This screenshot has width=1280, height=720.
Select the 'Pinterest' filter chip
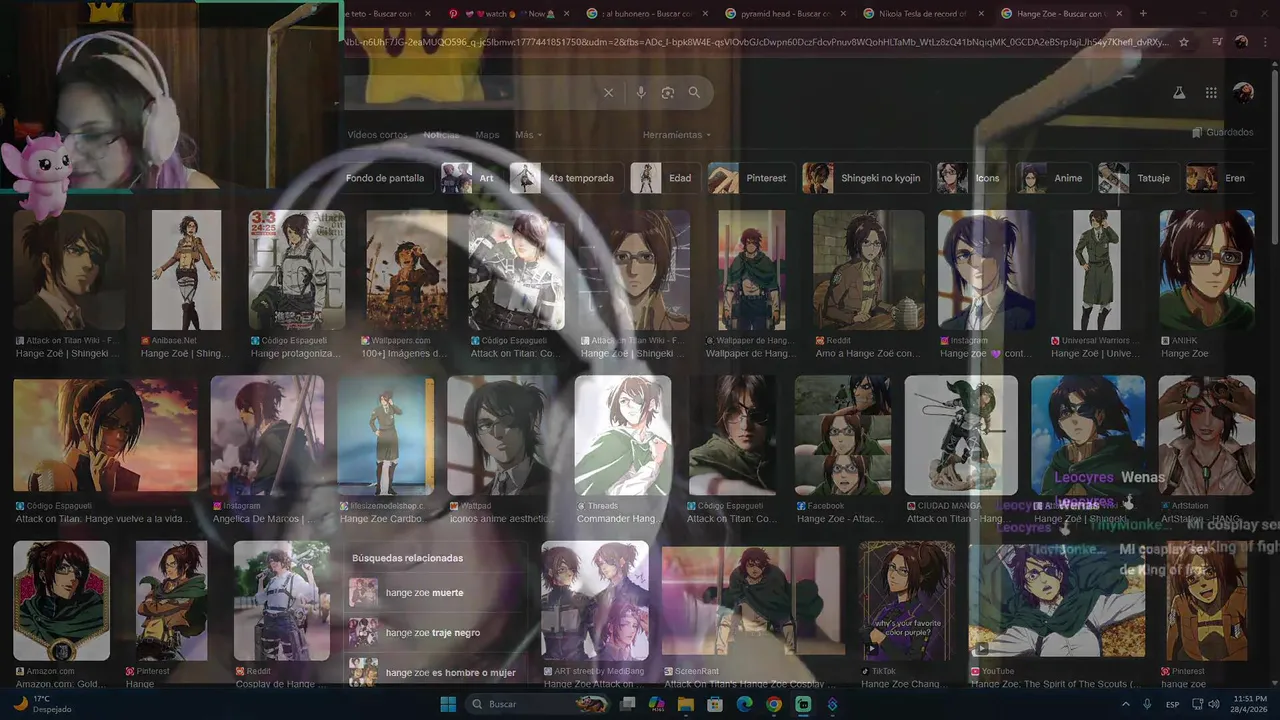tap(751, 178)
